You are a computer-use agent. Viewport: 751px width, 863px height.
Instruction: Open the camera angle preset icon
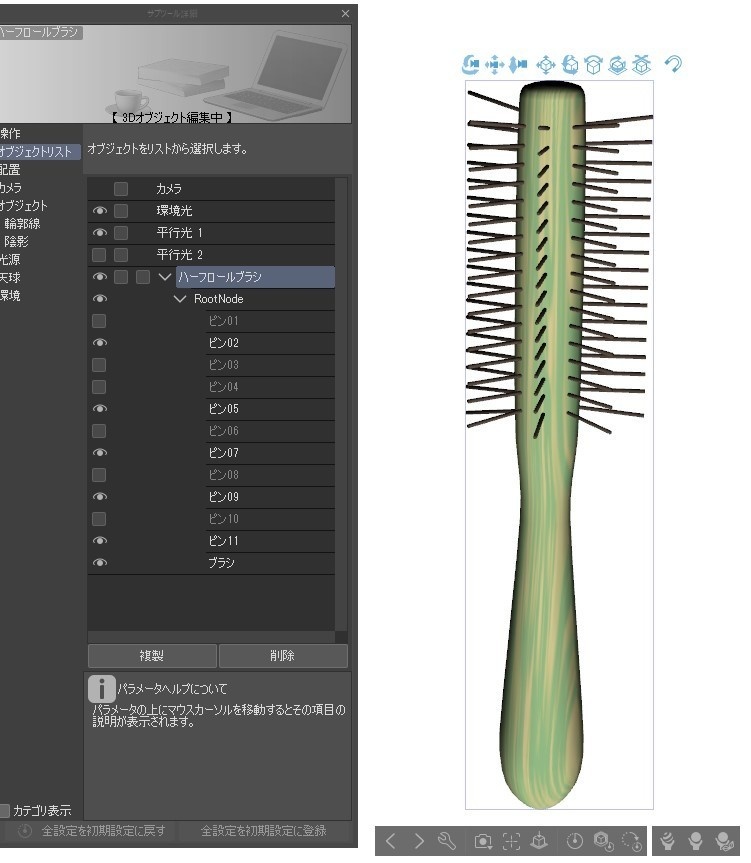pyautogui.click(x=483, y=841)
